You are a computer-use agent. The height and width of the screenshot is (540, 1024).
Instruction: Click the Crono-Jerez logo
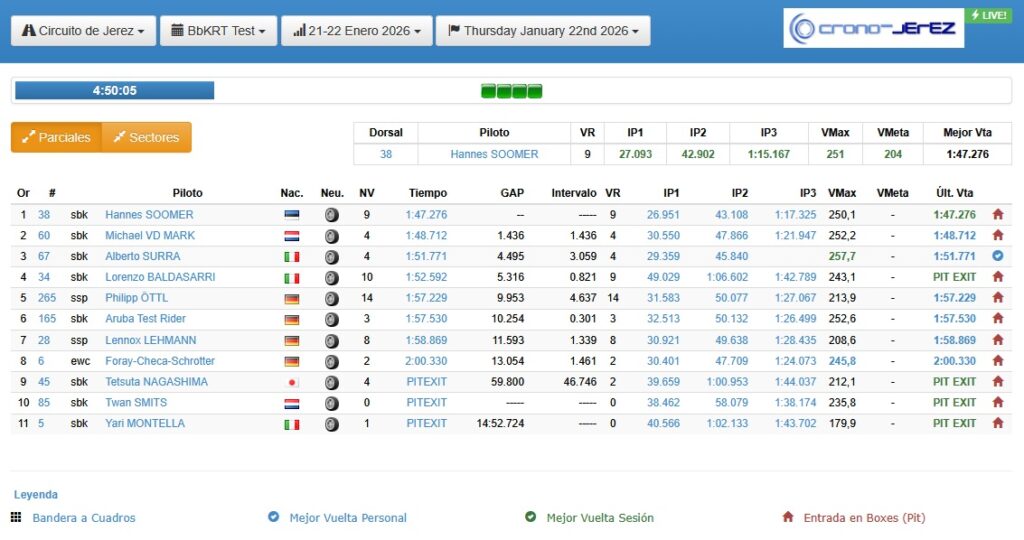873,29
